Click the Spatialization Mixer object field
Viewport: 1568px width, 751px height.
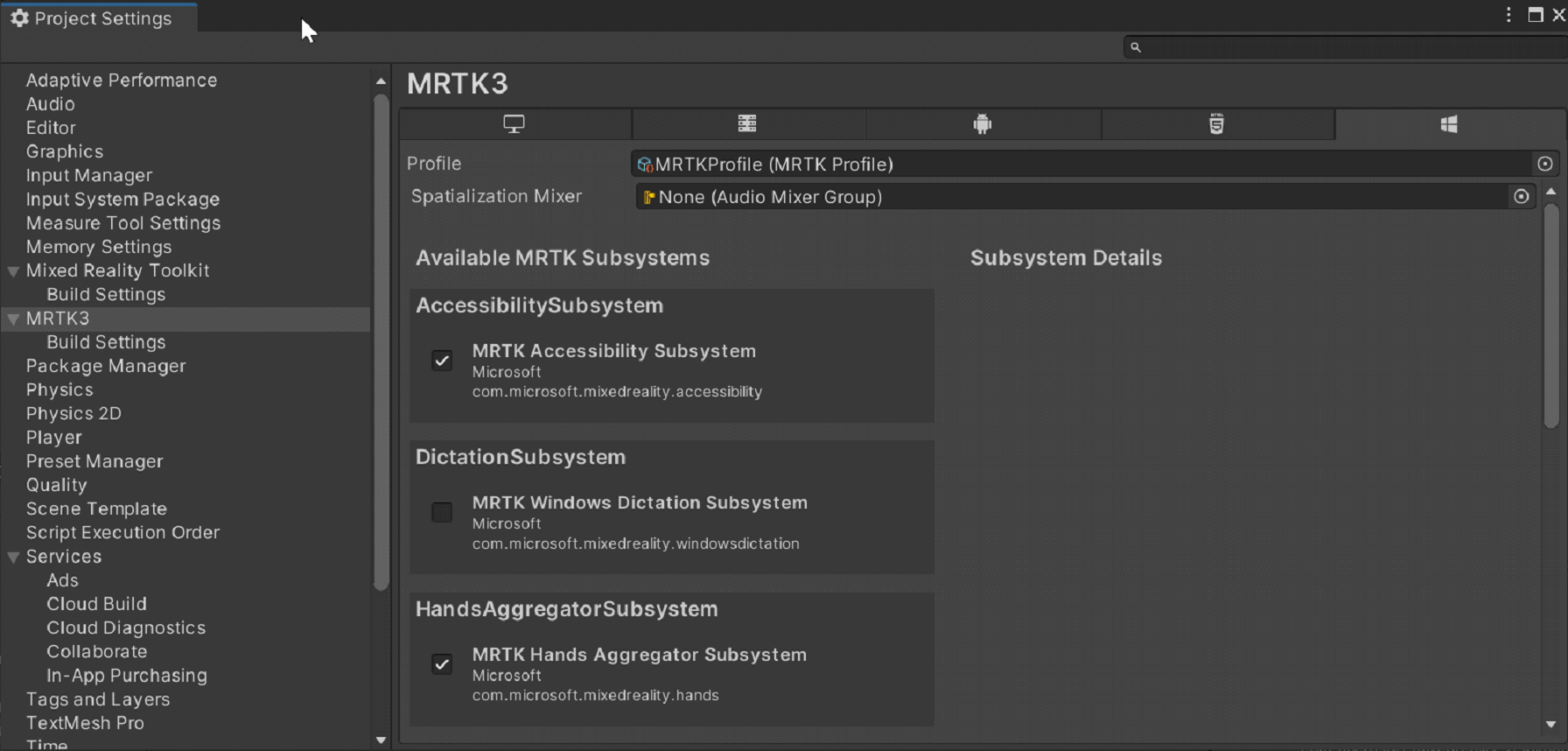pyautogui.click(x=1084, y=197)
